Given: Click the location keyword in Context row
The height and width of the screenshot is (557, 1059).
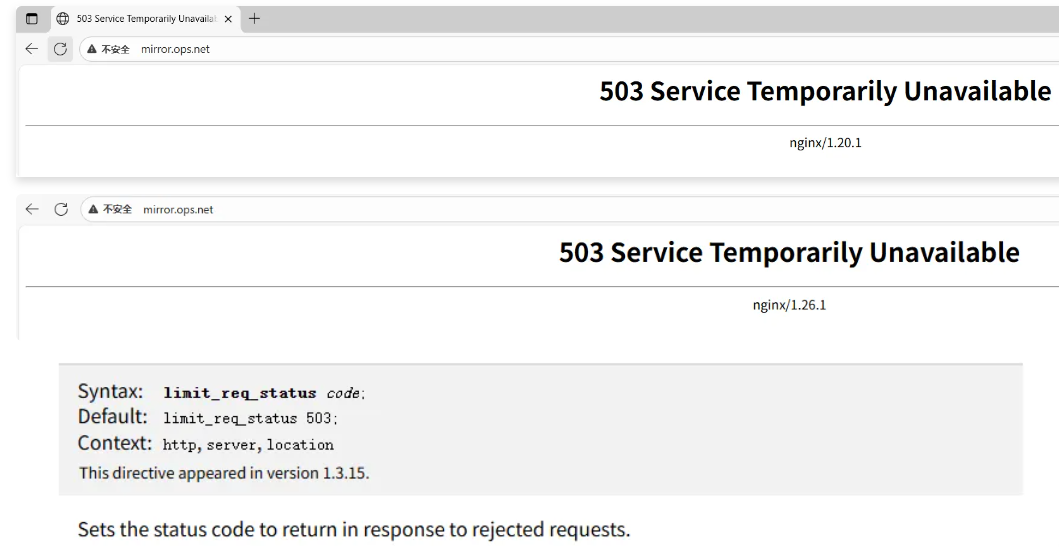Looking at the screenshot, I should [299, 445].
